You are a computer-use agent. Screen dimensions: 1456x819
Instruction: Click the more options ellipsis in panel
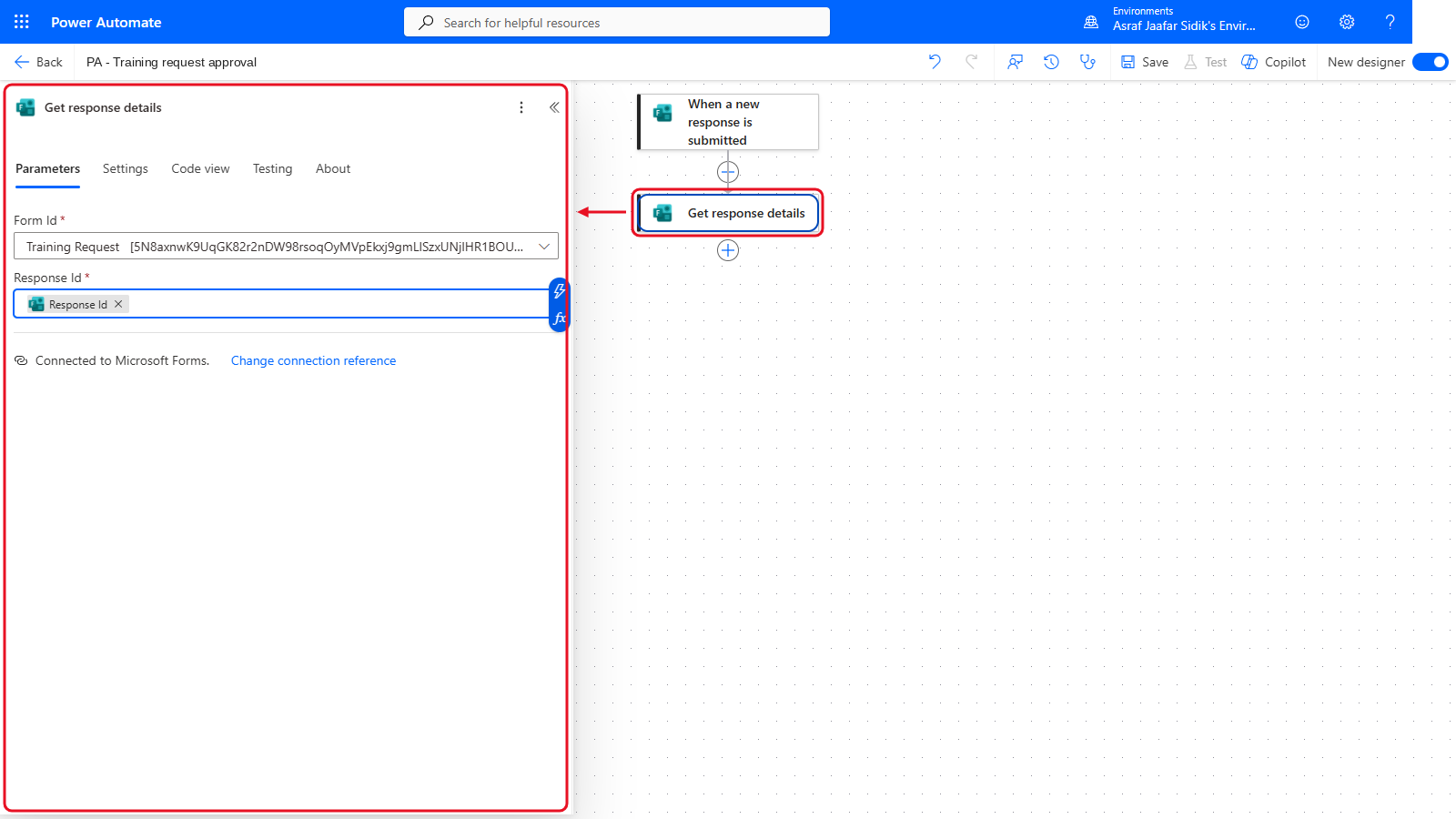[x=521, y=107]
